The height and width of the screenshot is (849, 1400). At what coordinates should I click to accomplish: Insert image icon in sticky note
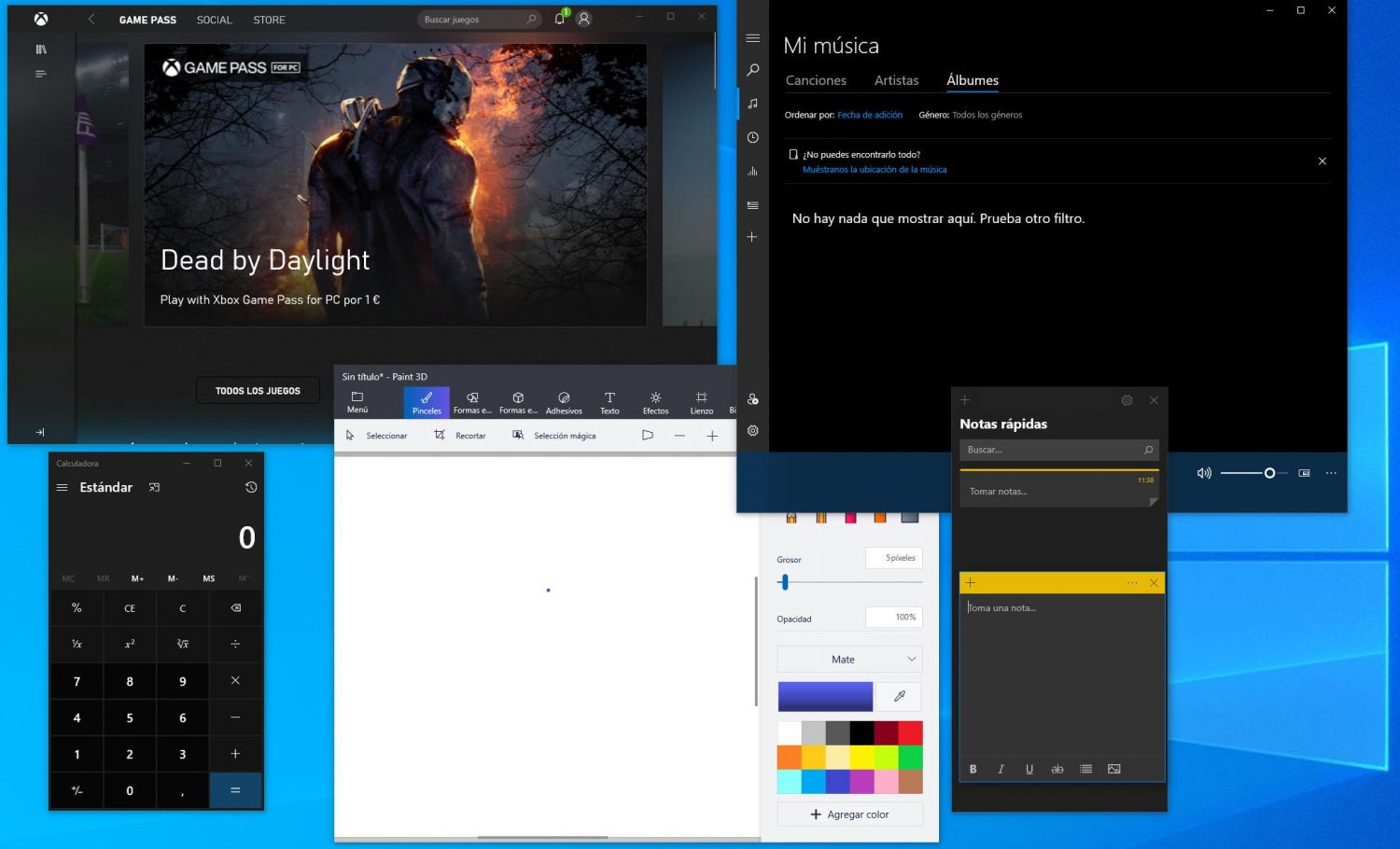pyautogui.click(x=1113, y=769)
